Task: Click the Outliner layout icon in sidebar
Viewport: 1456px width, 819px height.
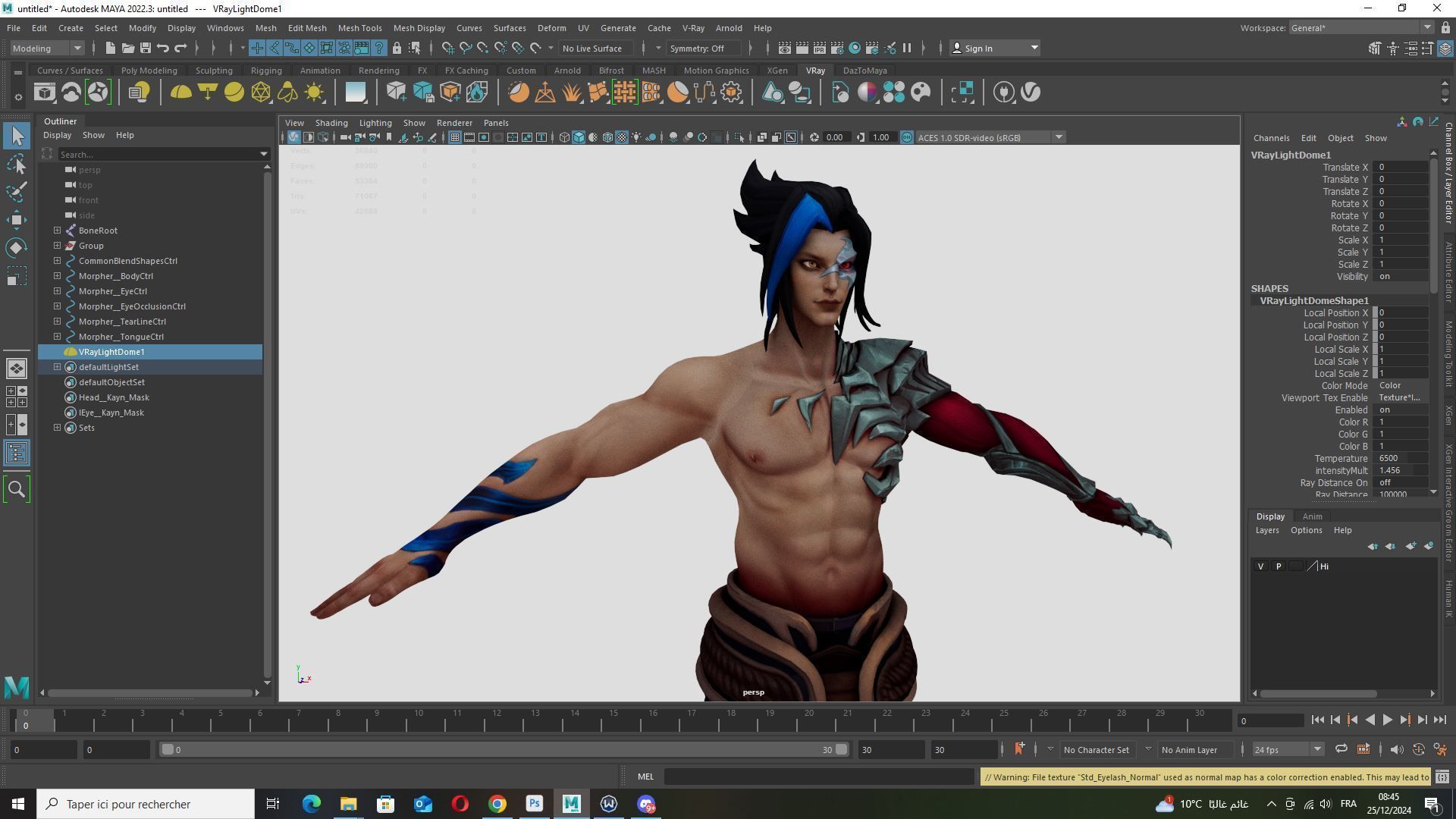Action: tap(17, 453)
